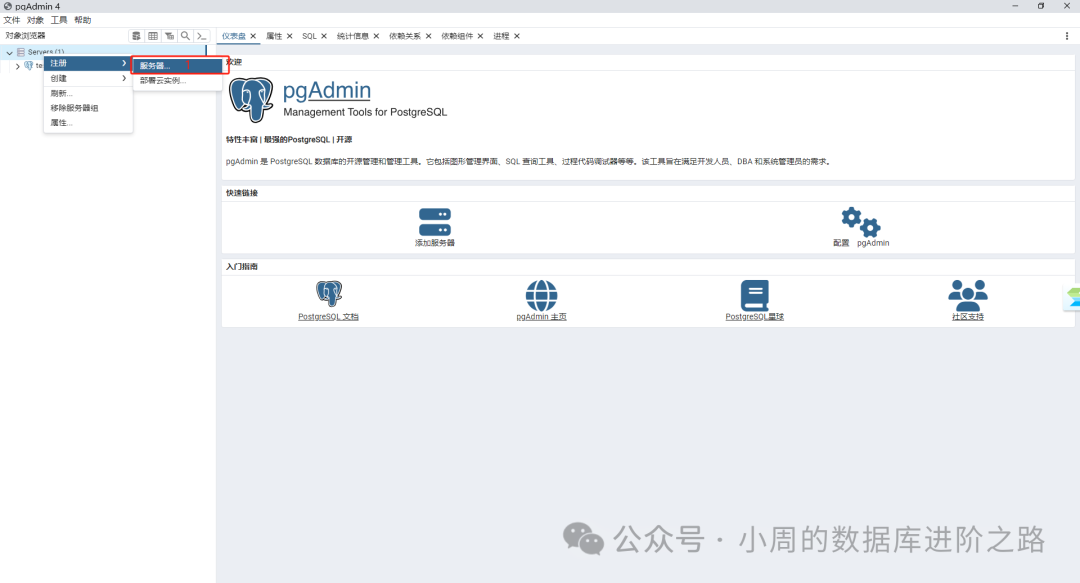Open the 工具 menu
This screenshot has width=1080, height=583.
pyautogui.click(x=61, y=18)
